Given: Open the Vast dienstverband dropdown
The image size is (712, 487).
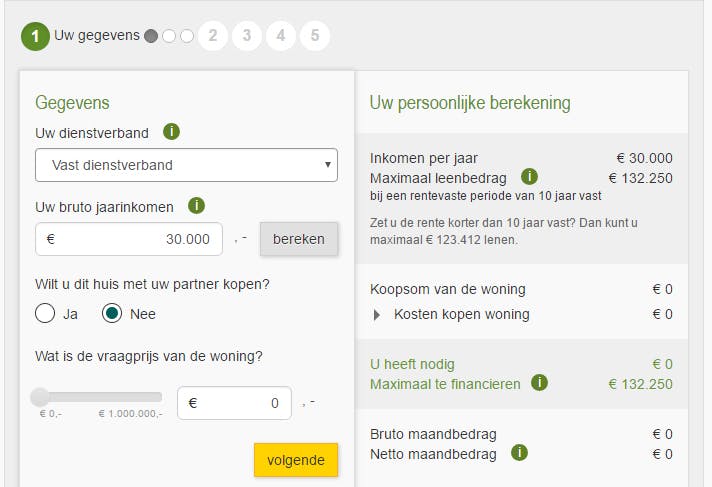Looking at the screenshot, I should click(186, 165).
